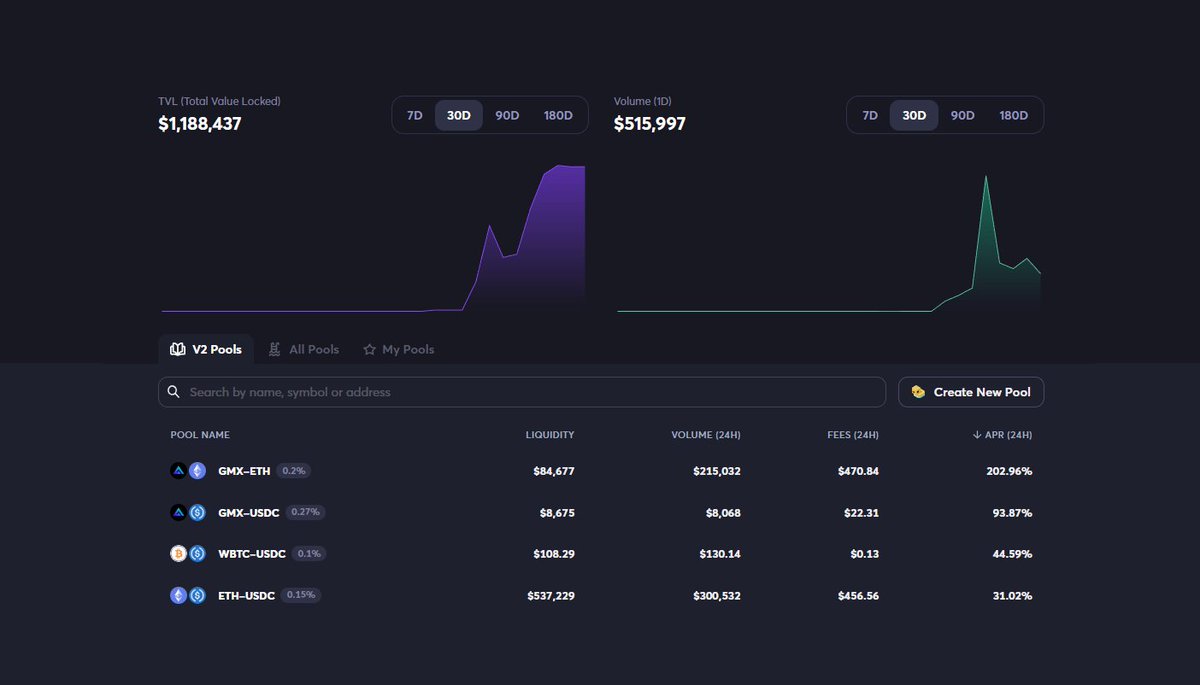Switch to the My Pools tab
The height and width of the screenshot is (685, 1200).
pyautogui.click(x=398, y=349)
